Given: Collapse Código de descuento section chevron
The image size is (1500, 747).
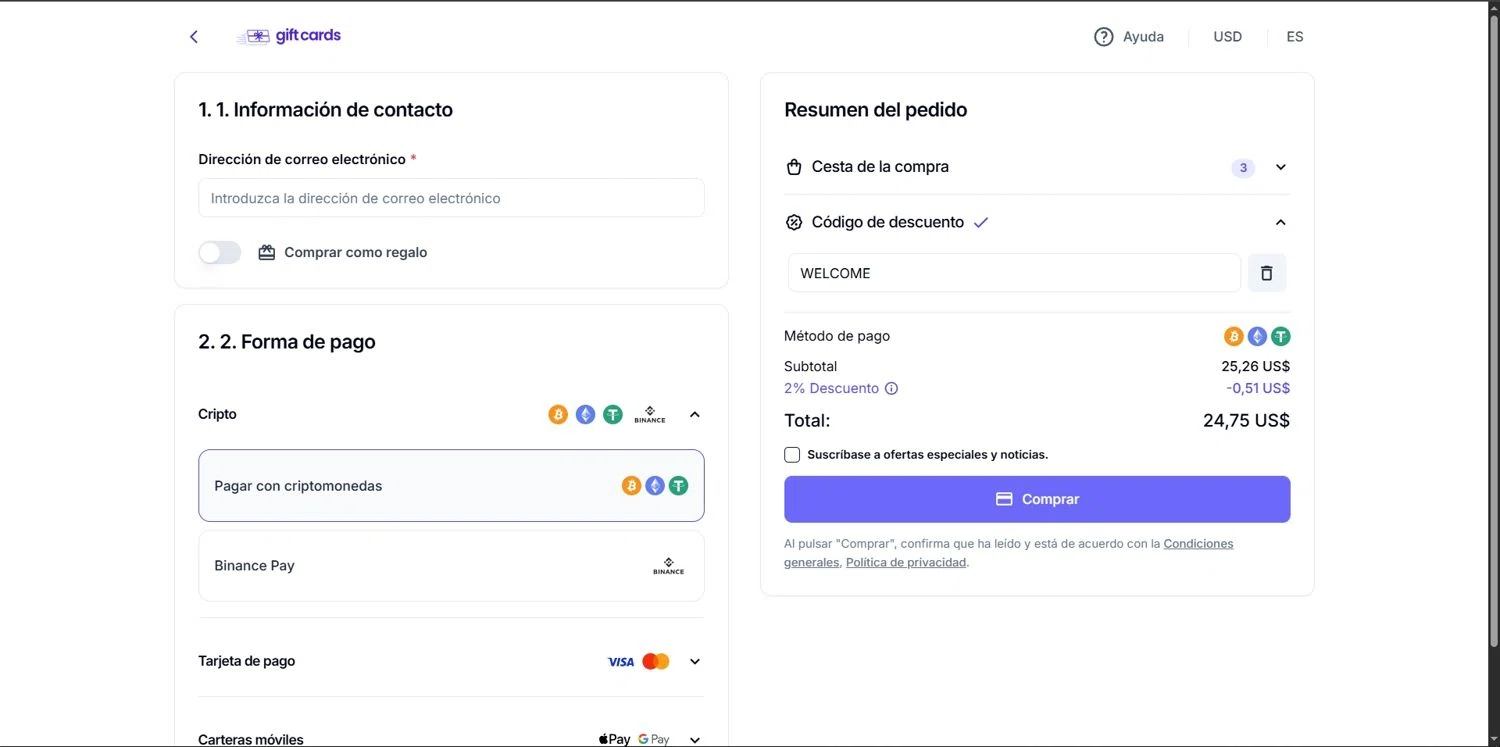Looking at the screenshot, I should click(1281, 222).
